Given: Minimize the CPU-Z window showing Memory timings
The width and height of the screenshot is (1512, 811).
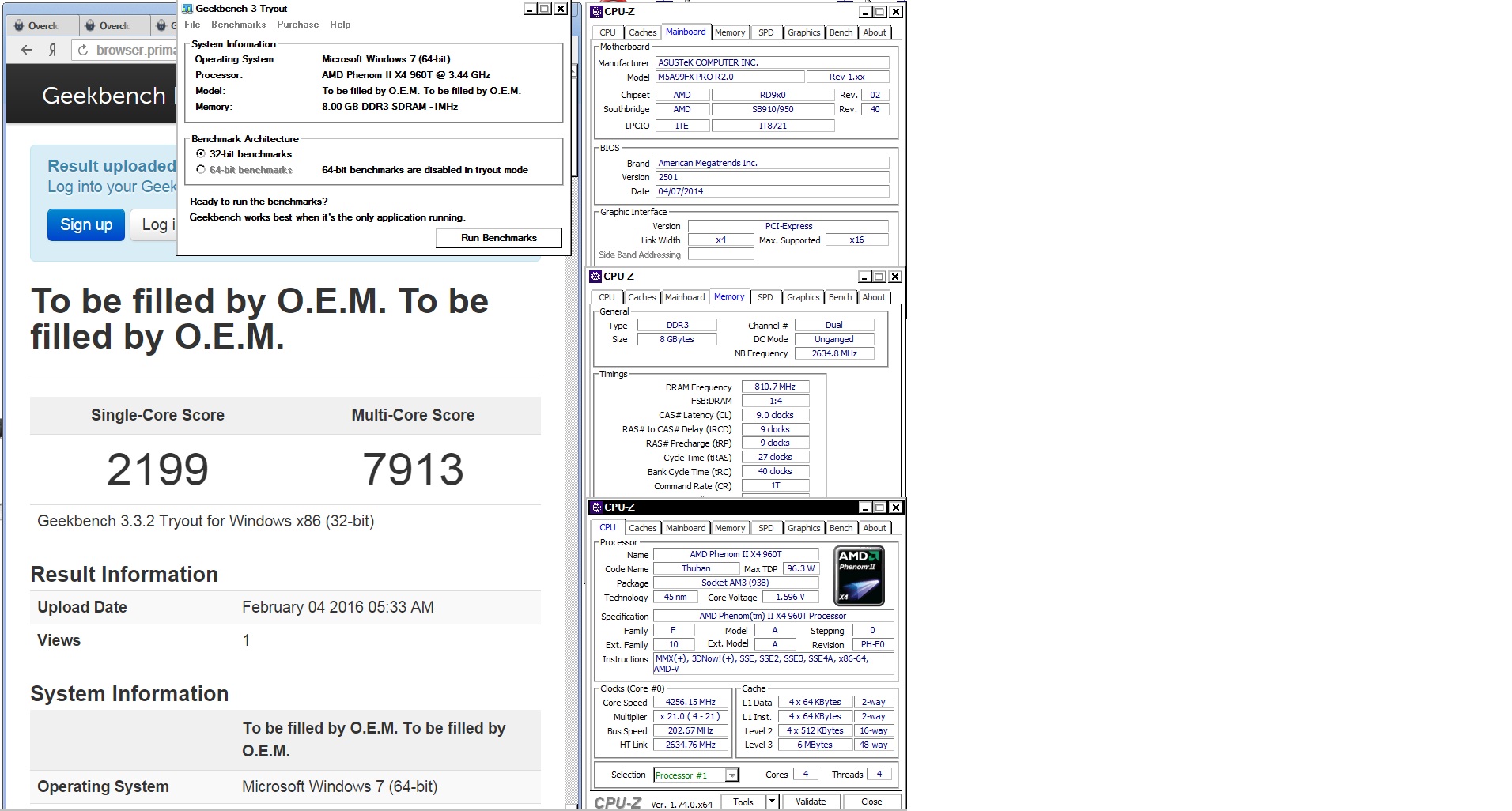Looking at the screenshot, I should (x=864, y=277).
